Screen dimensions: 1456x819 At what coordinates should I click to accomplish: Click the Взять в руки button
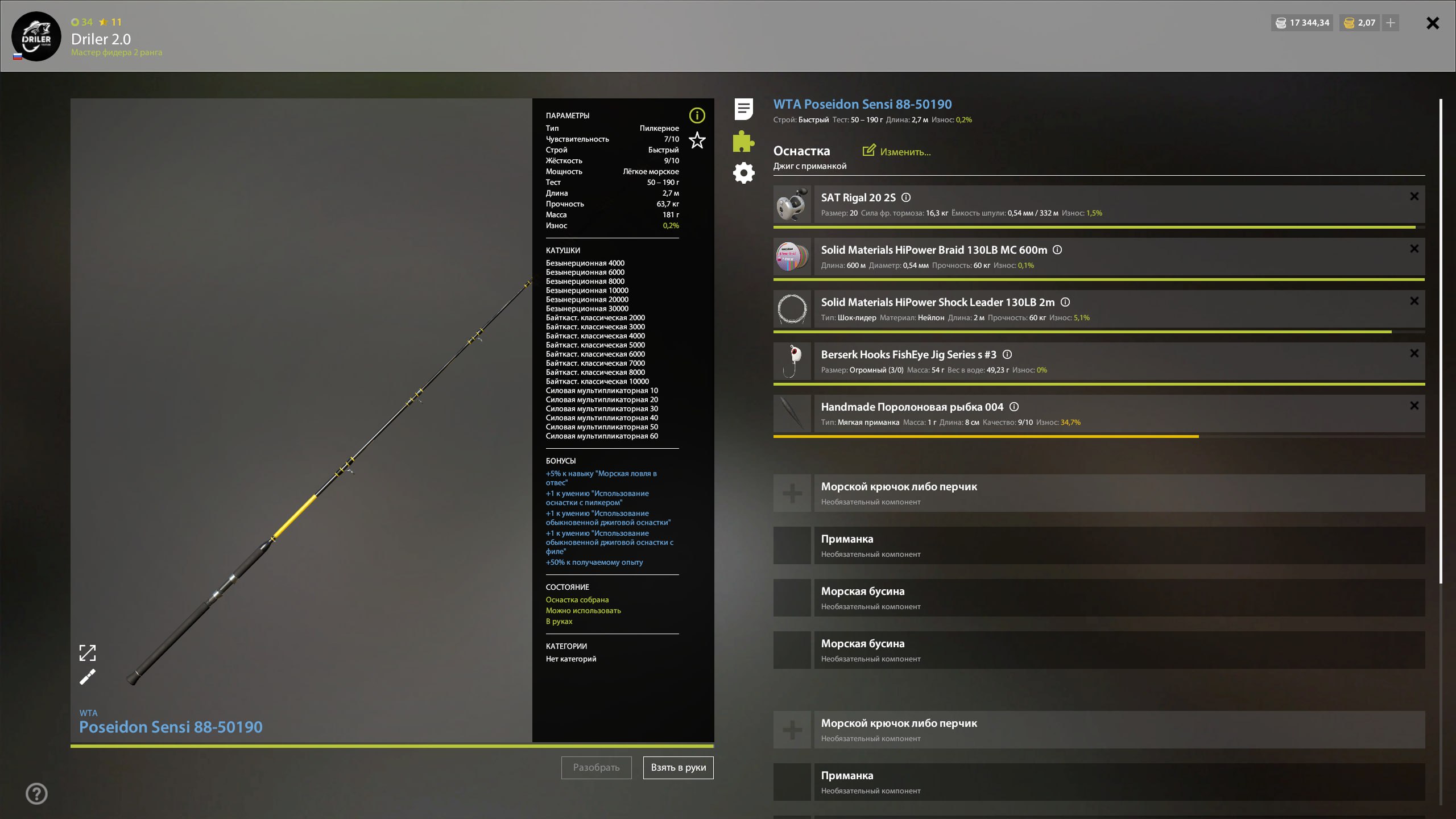point(679,767)
